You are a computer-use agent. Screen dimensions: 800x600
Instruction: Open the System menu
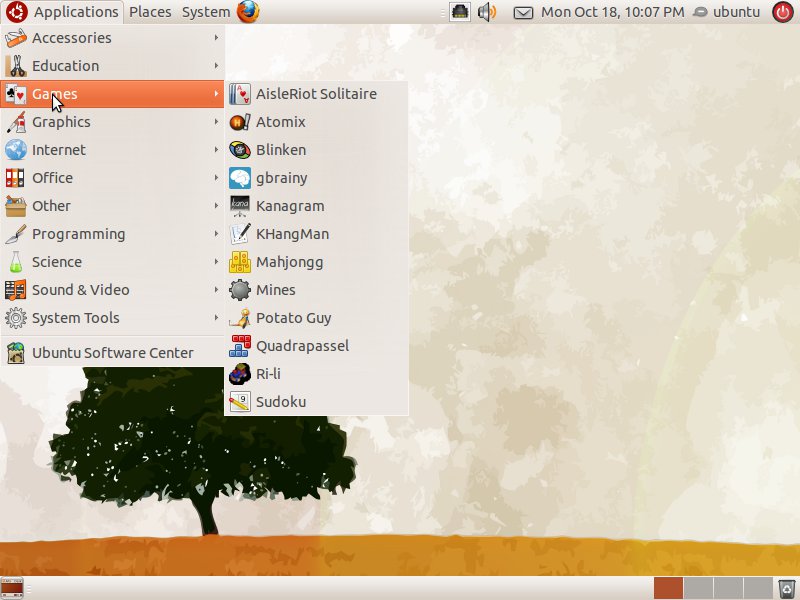point(206,12)
